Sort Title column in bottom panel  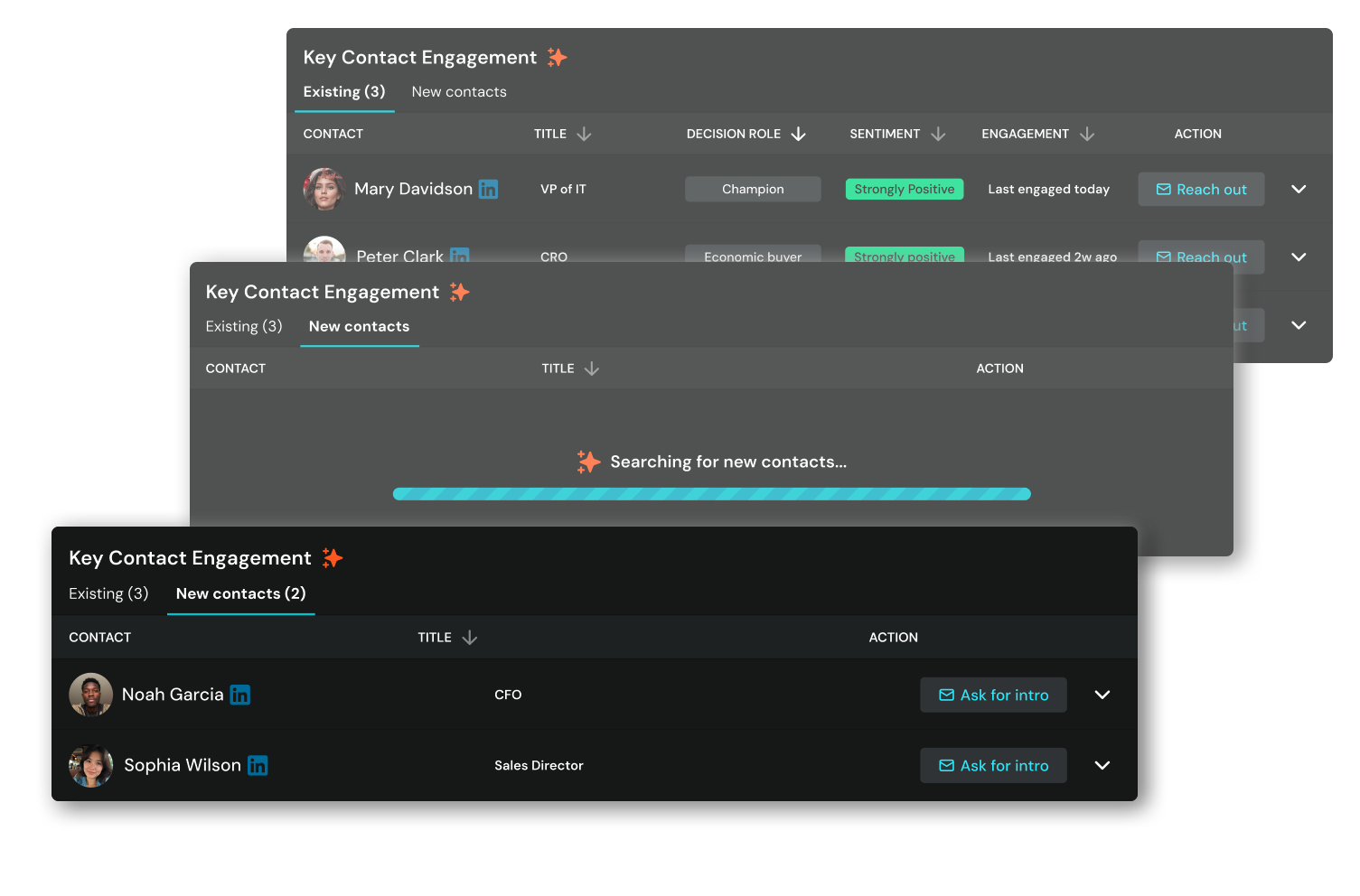click(469, 638)
